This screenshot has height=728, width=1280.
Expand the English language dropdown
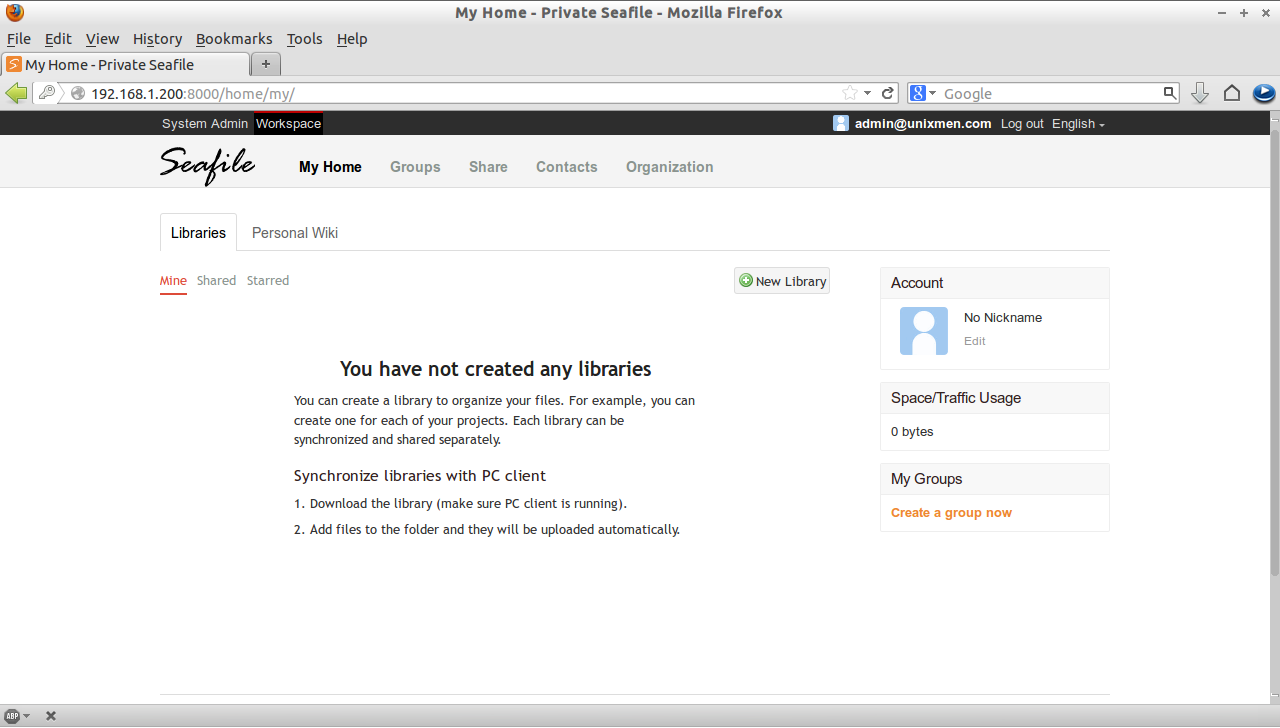pyautogui.click(x=1078, y=124)
